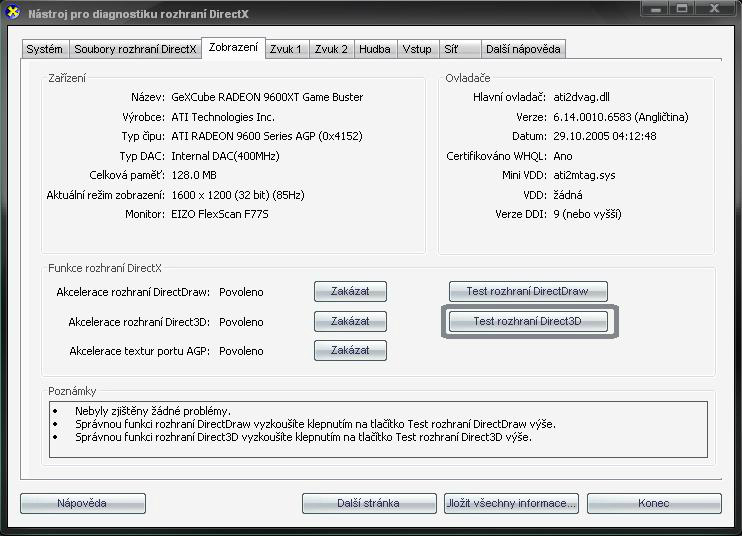Go to next page with Další stránka
The height and width of the screenshot is (536, 742).
[369, 503]
